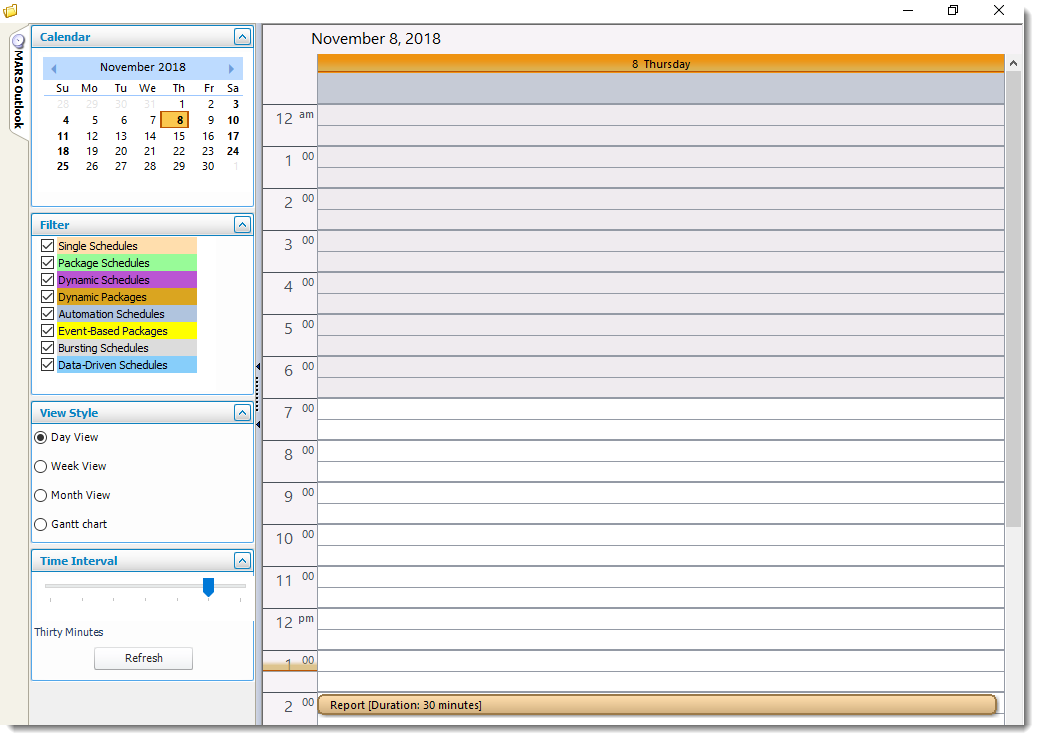Screen dimensions: 1039x740
Task: Collapse the Time Interval panel
Action: pyautogui.click(x=243, y=560)
